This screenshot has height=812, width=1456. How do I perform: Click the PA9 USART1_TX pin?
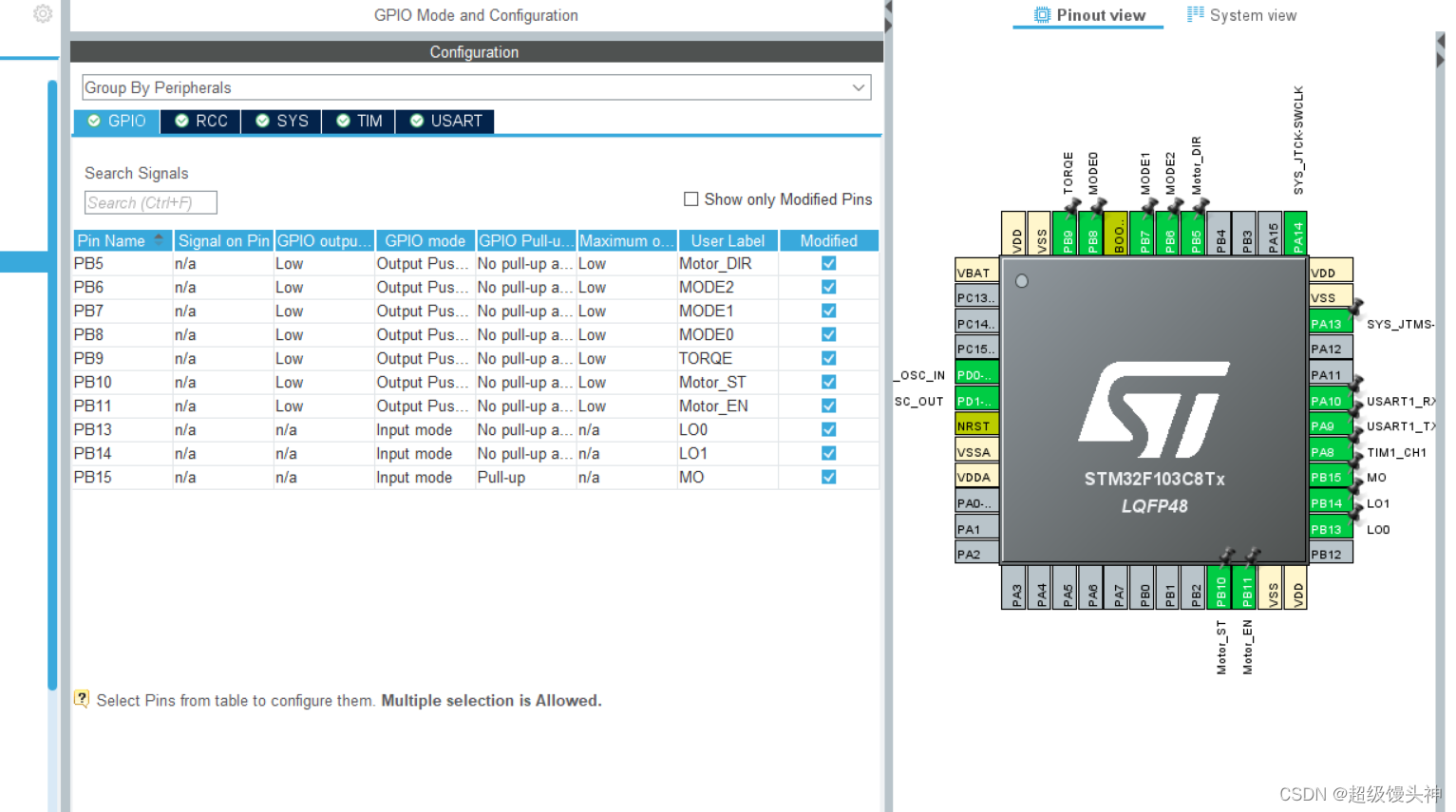click(x=1331, y=426)
